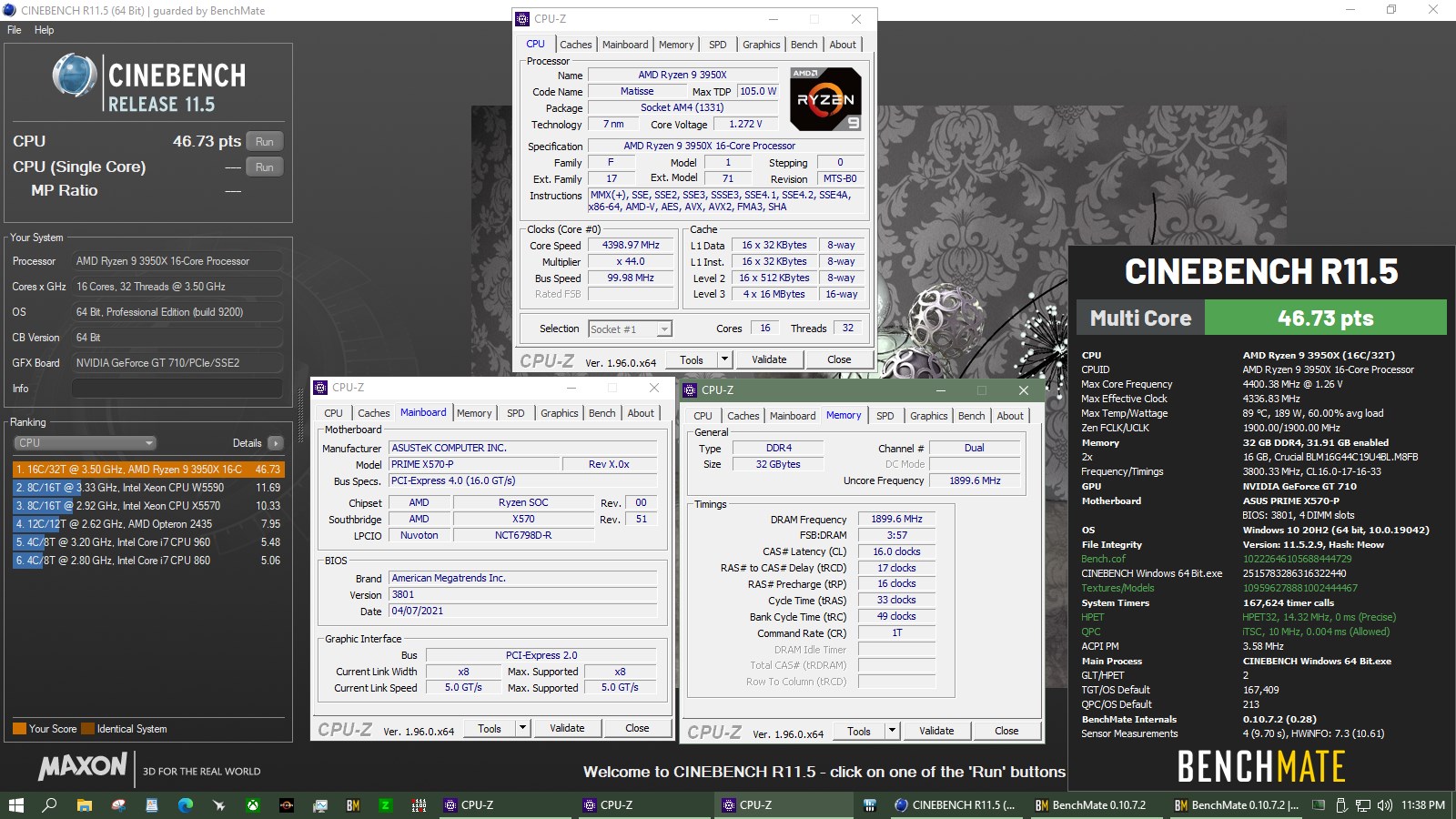Select ranking row Intel Xeon CPU W5590
Image resolution: width=1456 pixels, height=819 pixels.
(147, 488)
